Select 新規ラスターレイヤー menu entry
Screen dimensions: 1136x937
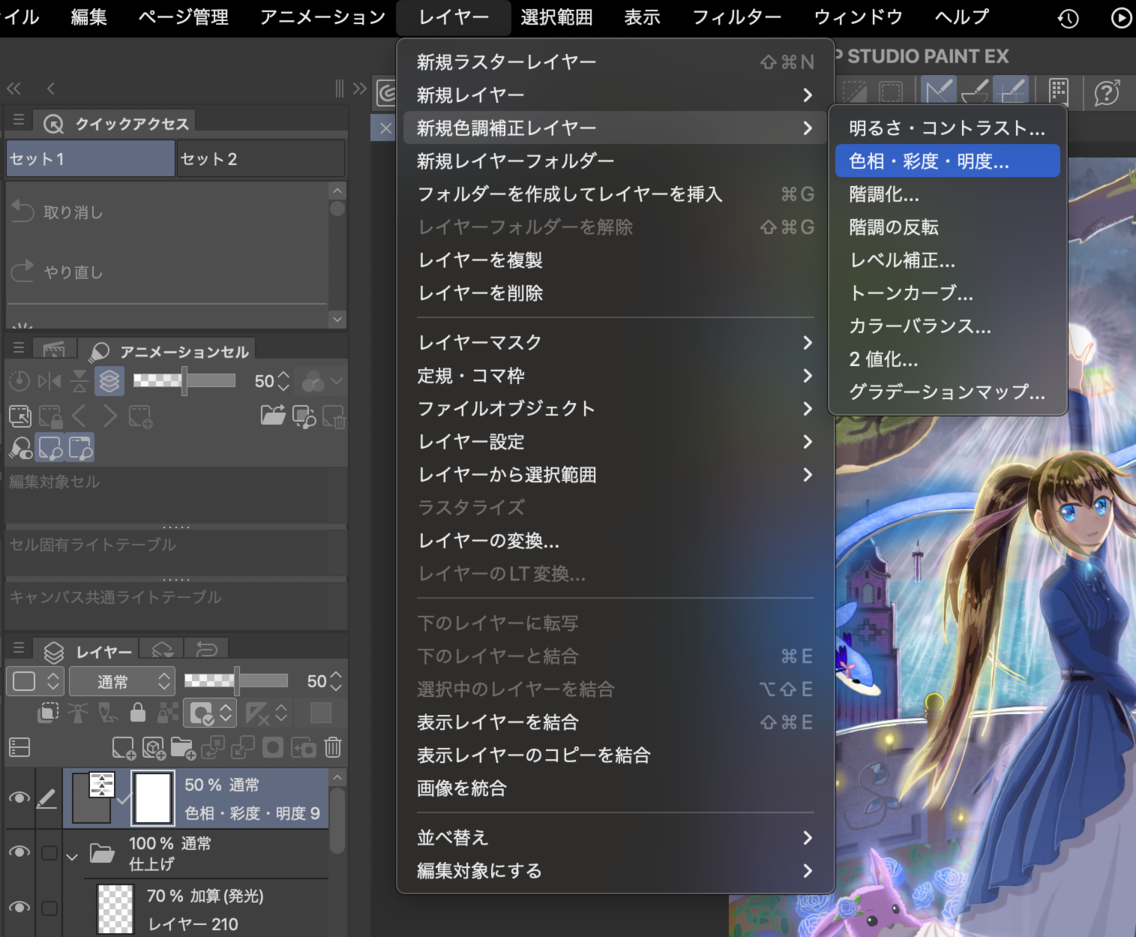point(615,62)
